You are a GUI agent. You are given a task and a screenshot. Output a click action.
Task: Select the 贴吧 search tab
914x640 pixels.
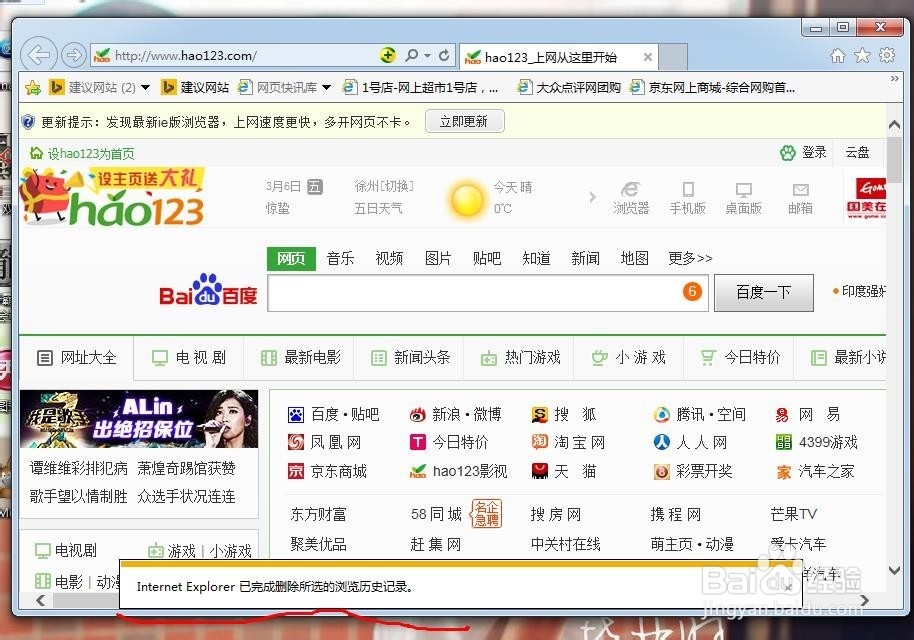[487, 258]
